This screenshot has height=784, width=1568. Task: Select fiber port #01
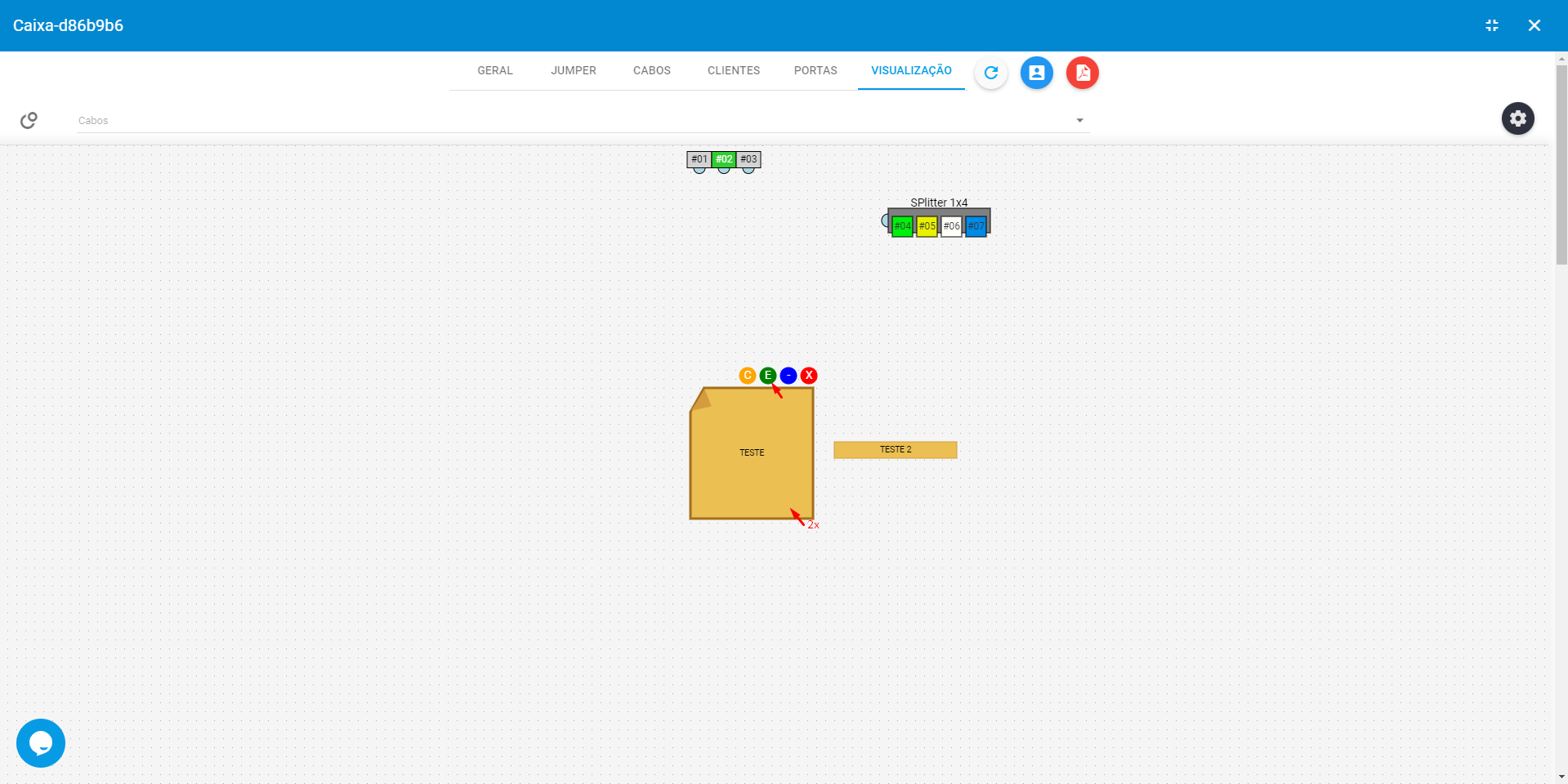coord(699,159)
